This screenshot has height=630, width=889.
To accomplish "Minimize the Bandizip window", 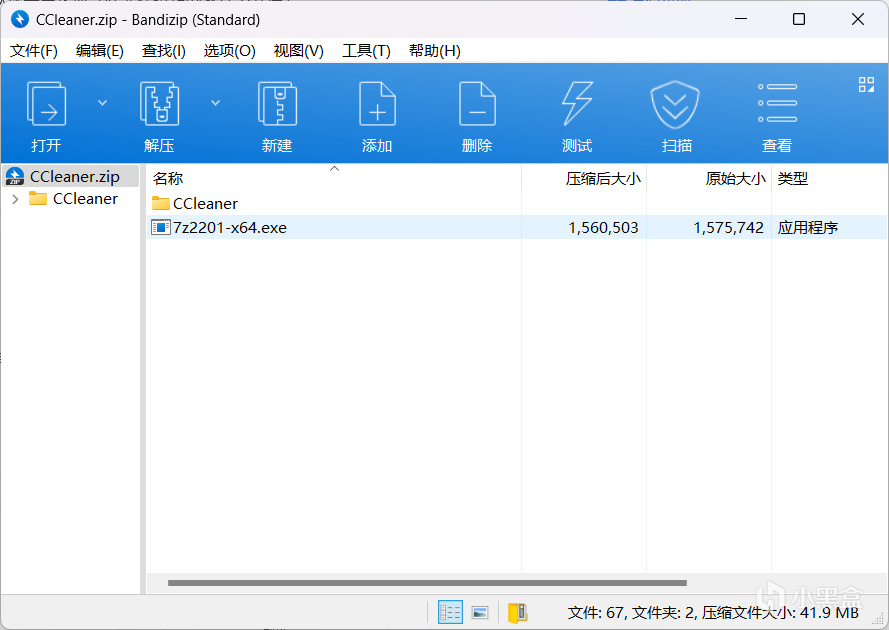I will pos(740,19).
